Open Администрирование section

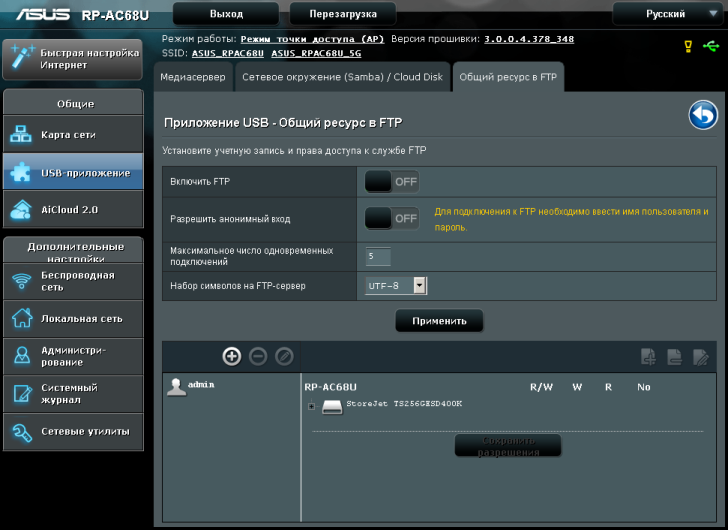[x=73, y=356]
